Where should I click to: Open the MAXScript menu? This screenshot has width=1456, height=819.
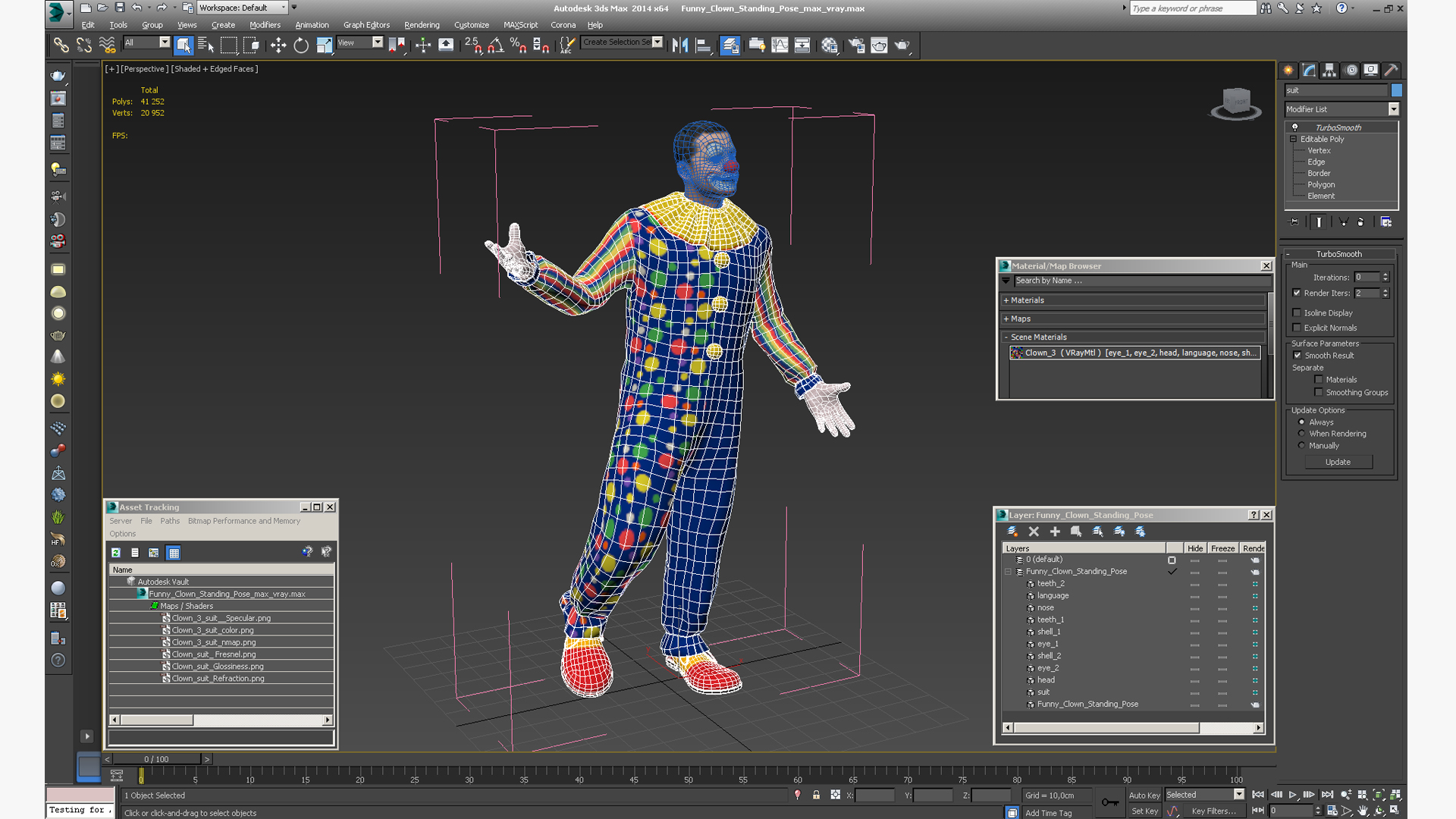pos(520,25)
